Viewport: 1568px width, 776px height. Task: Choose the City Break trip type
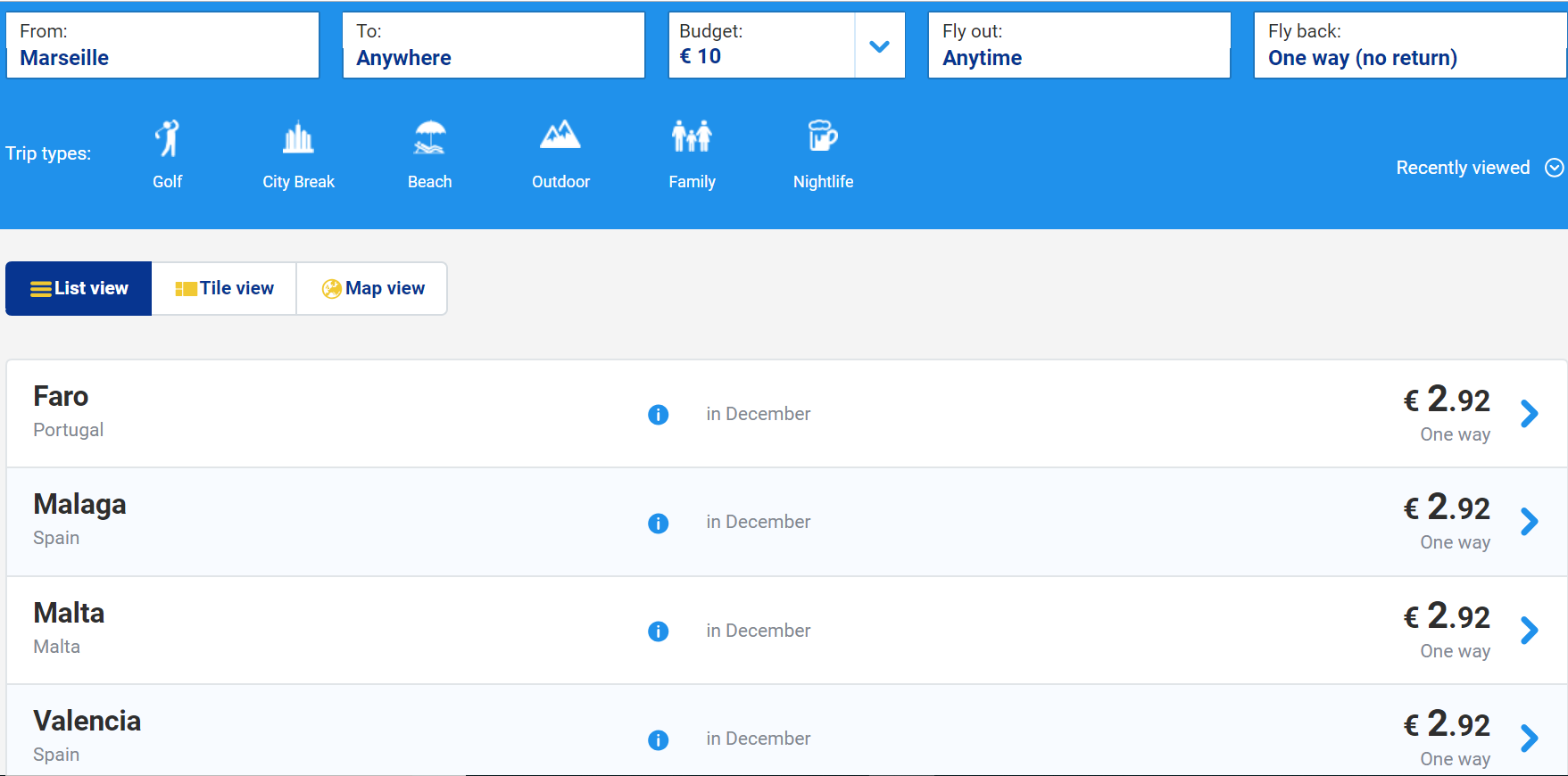pos(298,138)
